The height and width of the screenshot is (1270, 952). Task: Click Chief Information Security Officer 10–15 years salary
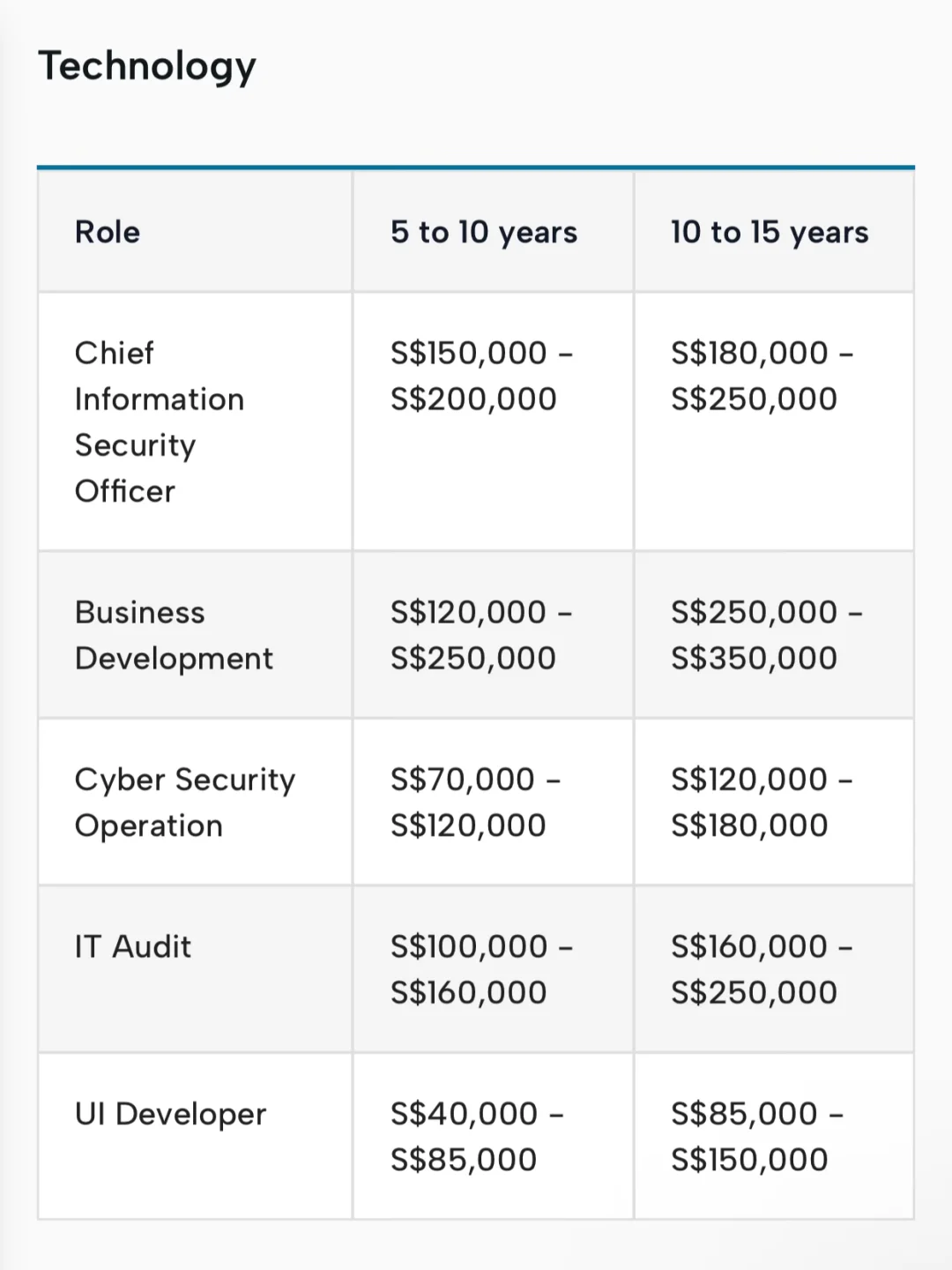(x=762, y=376)
